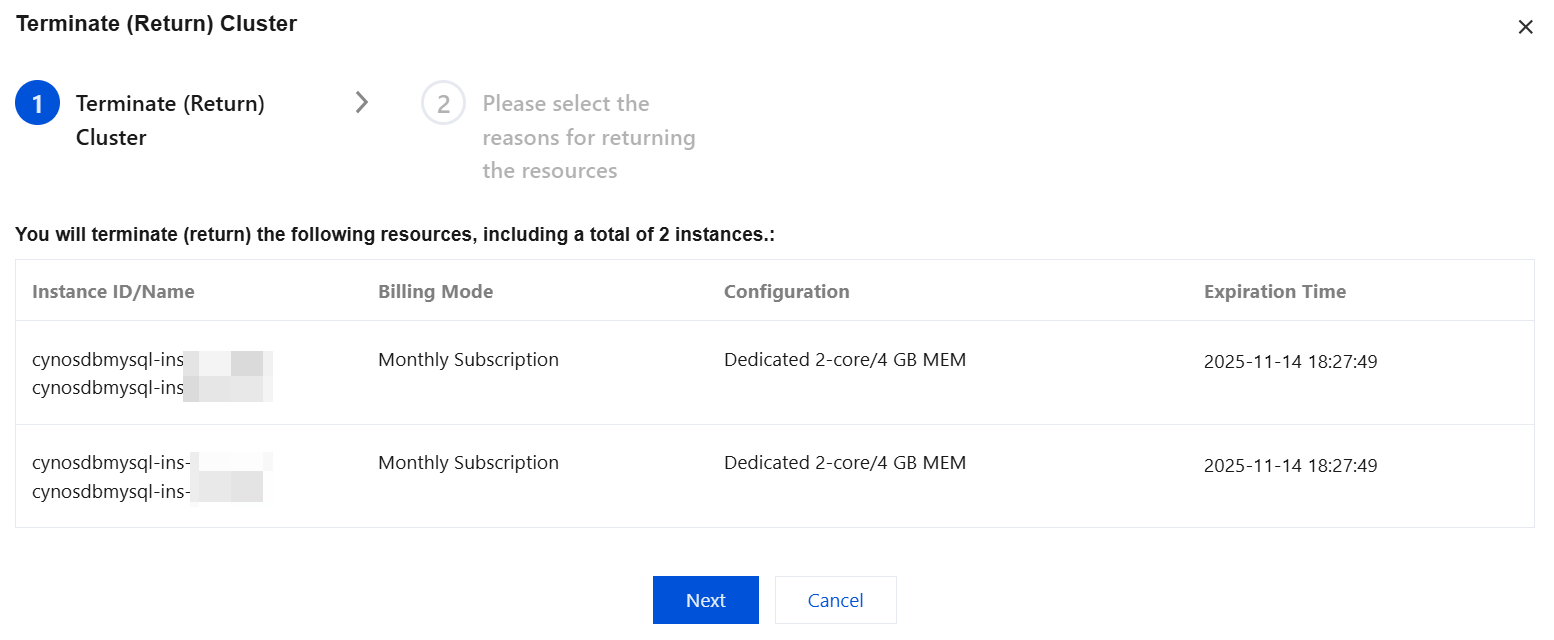Viewport: 1554px width, 640px height.
Task: Click second row's expiration time value
Action: [x=1290, y=466]
